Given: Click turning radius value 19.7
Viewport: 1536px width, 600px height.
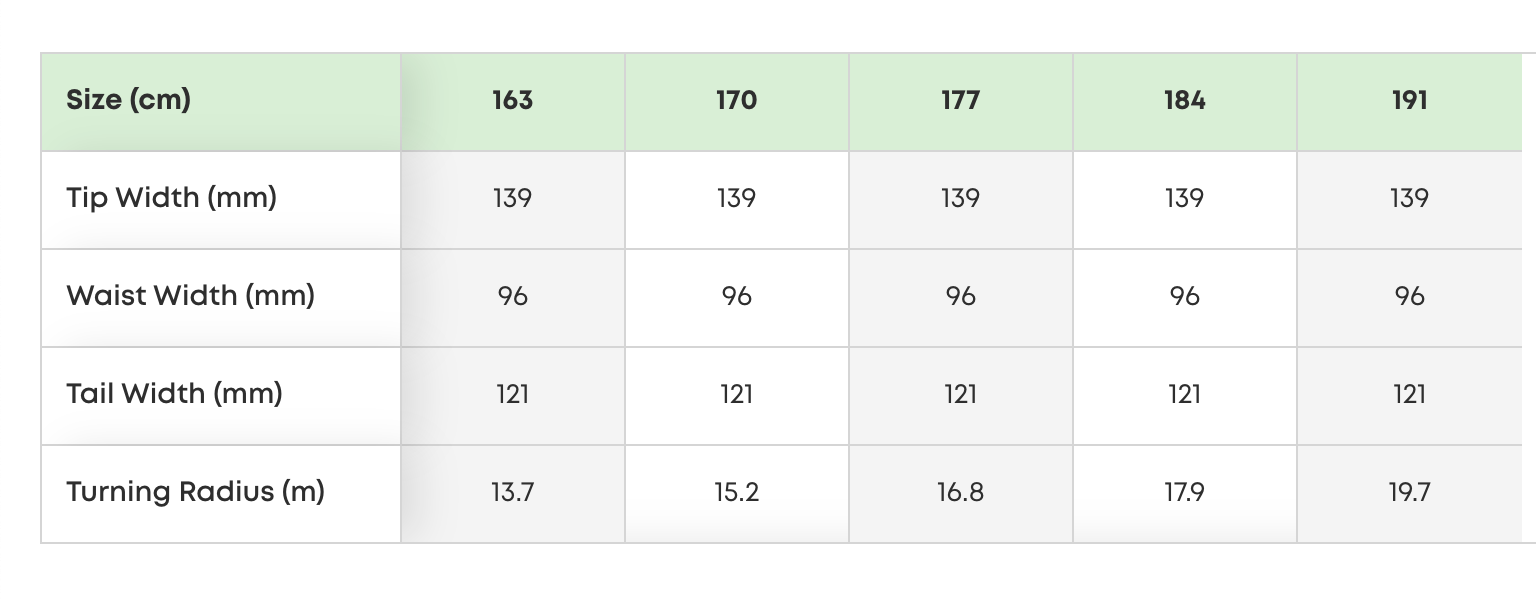Looking at the screenshot, I should (x=1410, y=493).
